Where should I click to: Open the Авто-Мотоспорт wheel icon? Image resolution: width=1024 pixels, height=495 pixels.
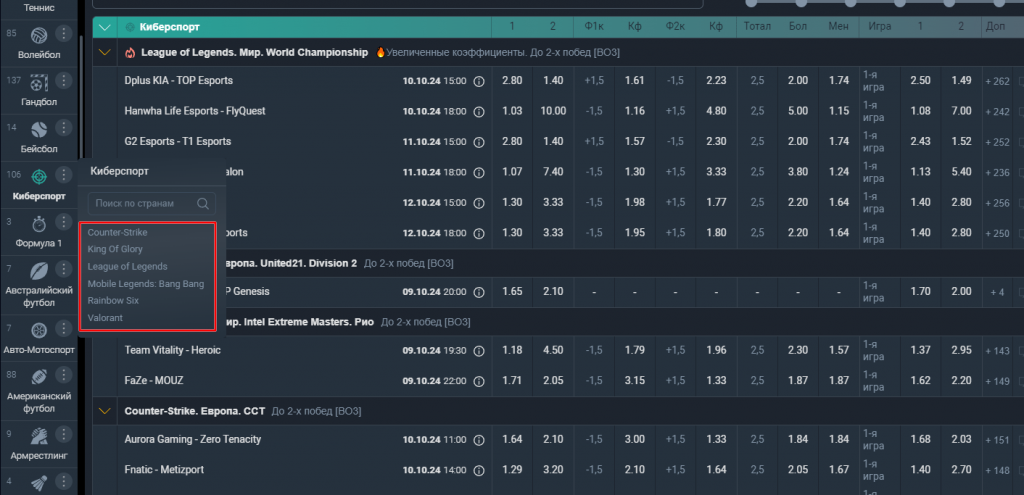(39, 330)
